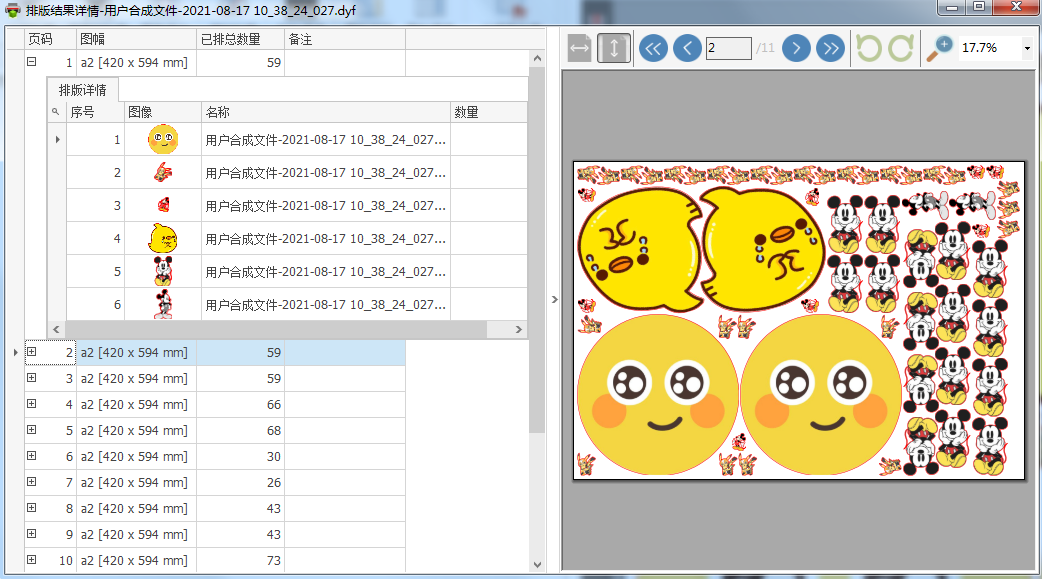Collapse the page 1 row
1042x579 pixels.
coord(31,62)
